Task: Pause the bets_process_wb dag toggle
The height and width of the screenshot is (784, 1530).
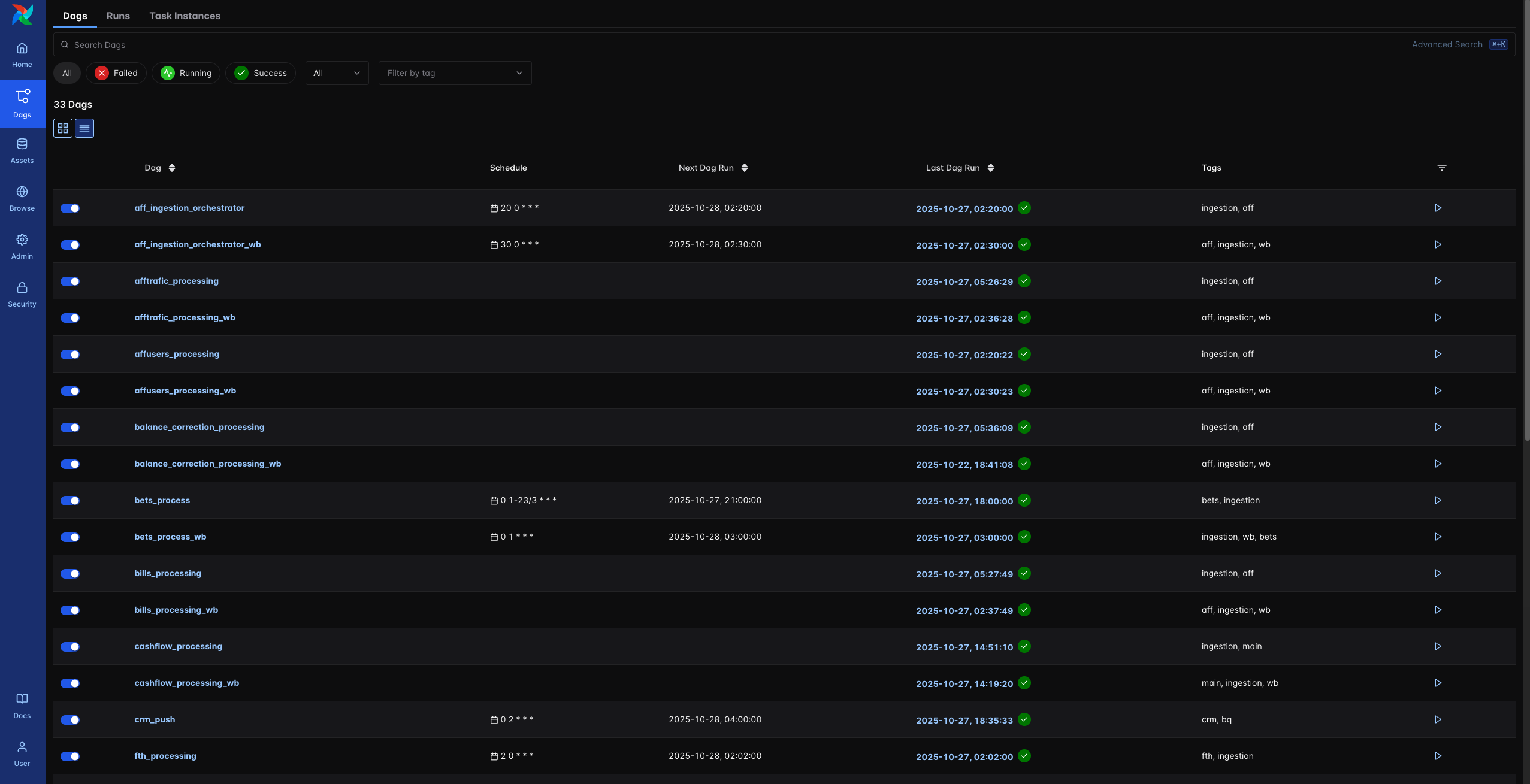Action: 70,537
